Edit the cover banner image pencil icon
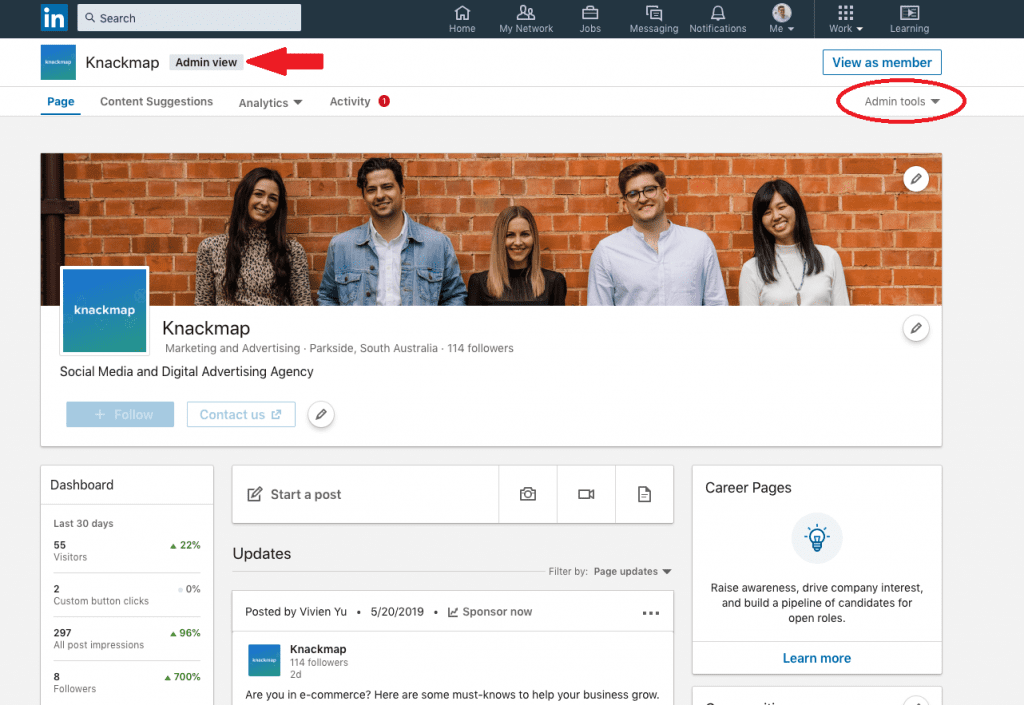The height and width of the screenshot is (705, 1024). tap(916, 178)
